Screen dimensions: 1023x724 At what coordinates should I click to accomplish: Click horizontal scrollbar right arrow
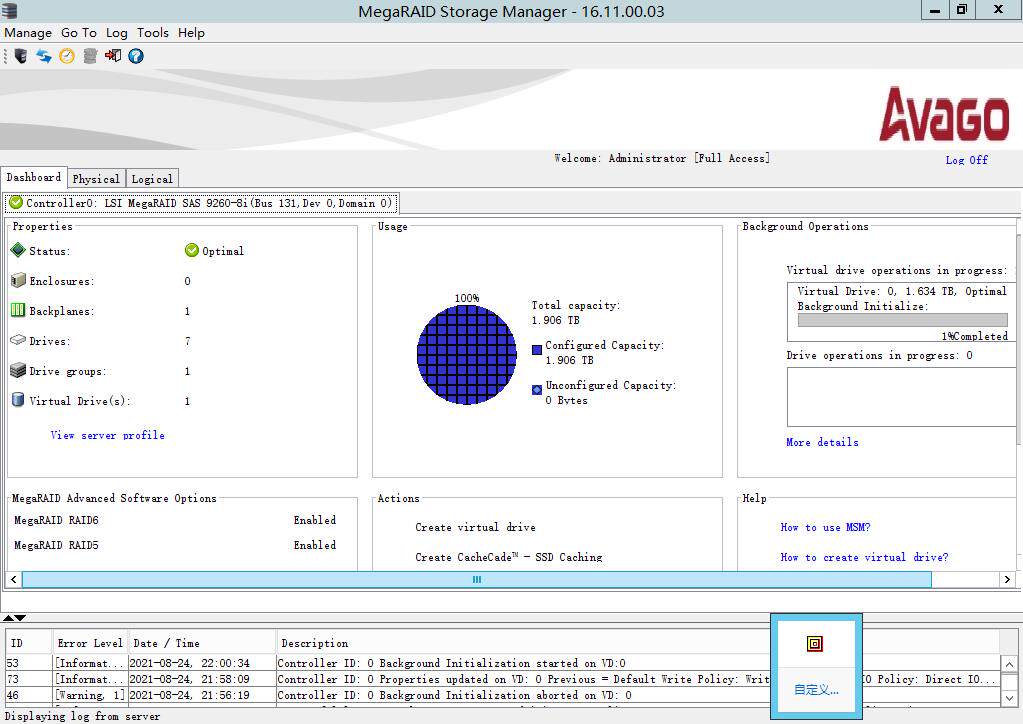pos(1007,579)
